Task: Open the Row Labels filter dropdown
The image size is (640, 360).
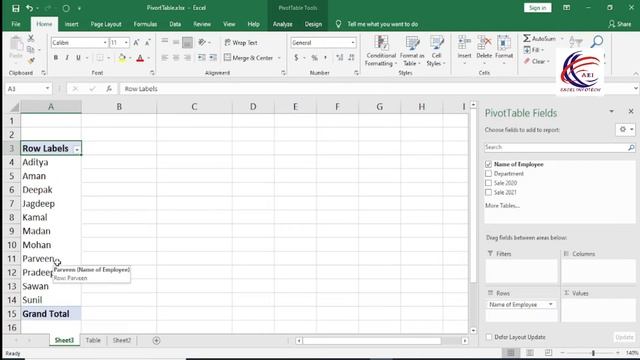Action: point(77,149)
